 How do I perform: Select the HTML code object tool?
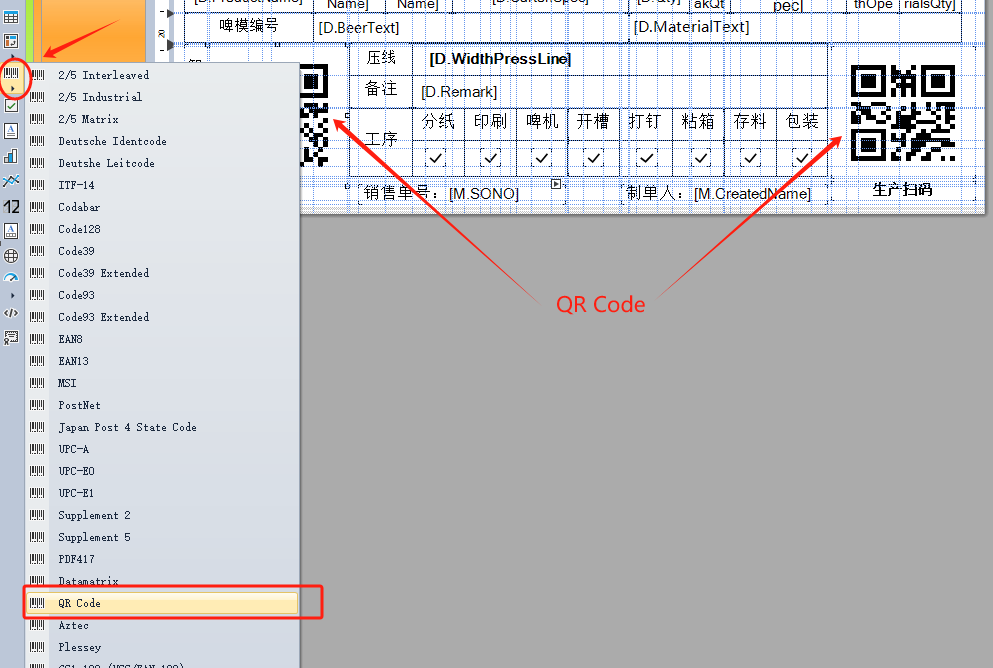coord(11,313)
